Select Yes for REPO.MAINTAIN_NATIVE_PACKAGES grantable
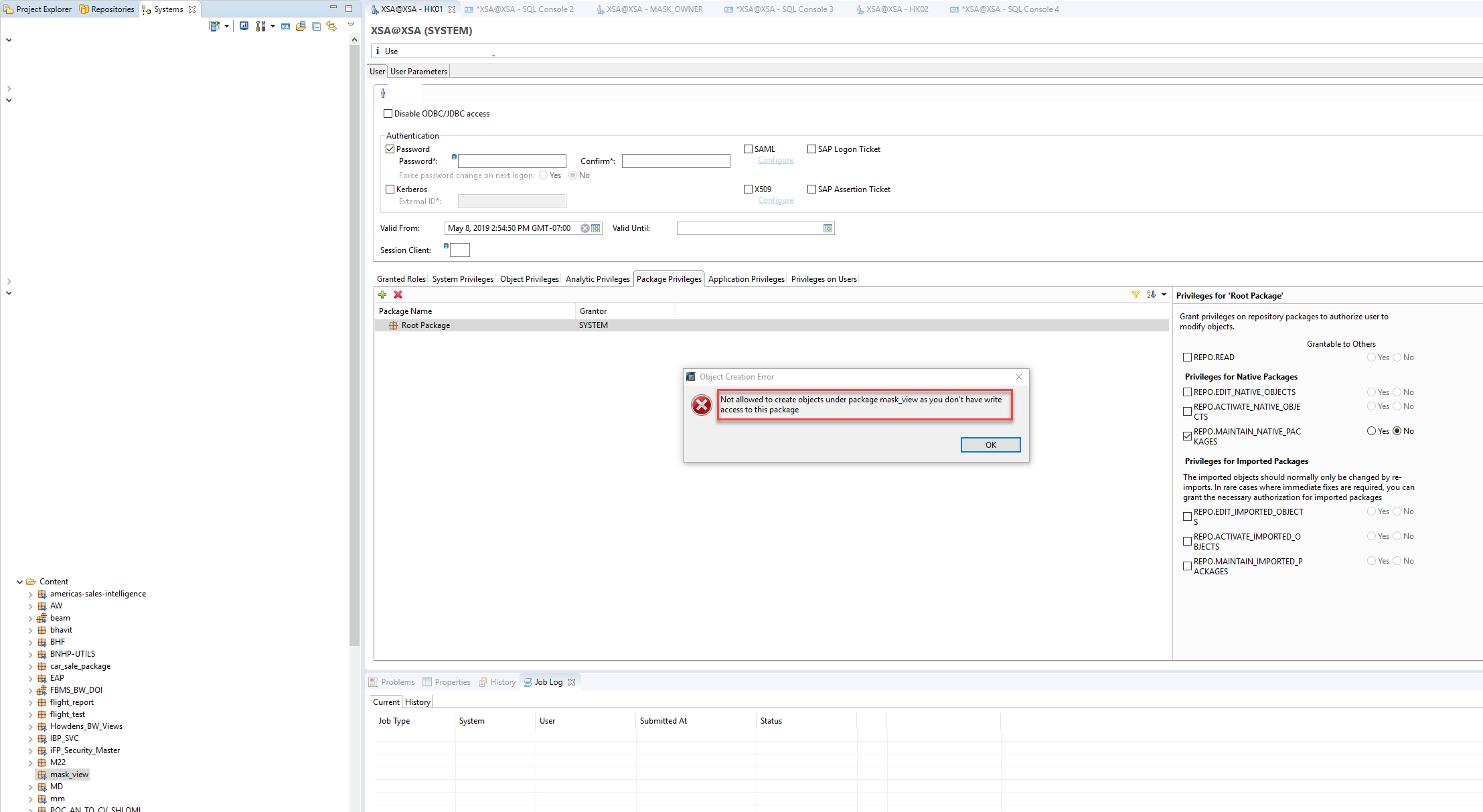The width and height of the screenshot is (1483, 812). pyautogui.click(x=1371, y=431)
